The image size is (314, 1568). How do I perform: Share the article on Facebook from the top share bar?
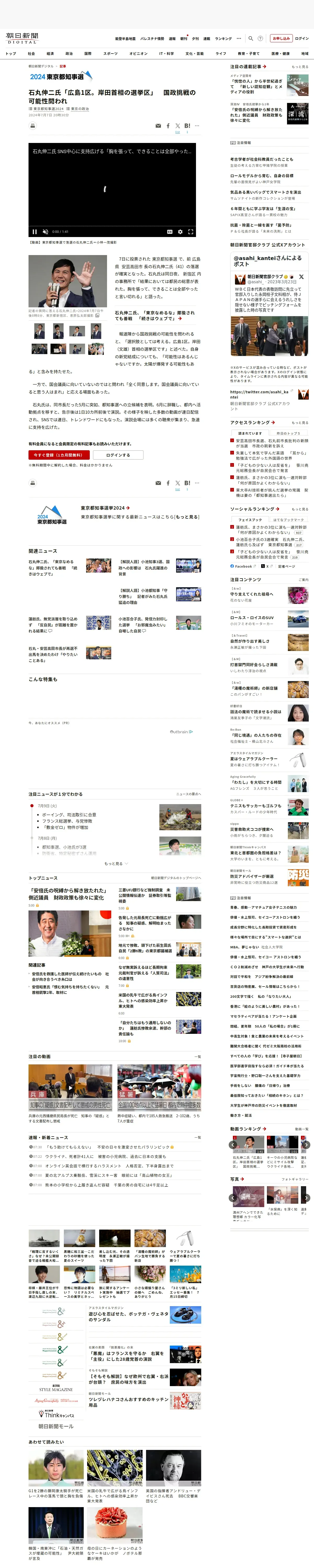(x=168, y=125)
